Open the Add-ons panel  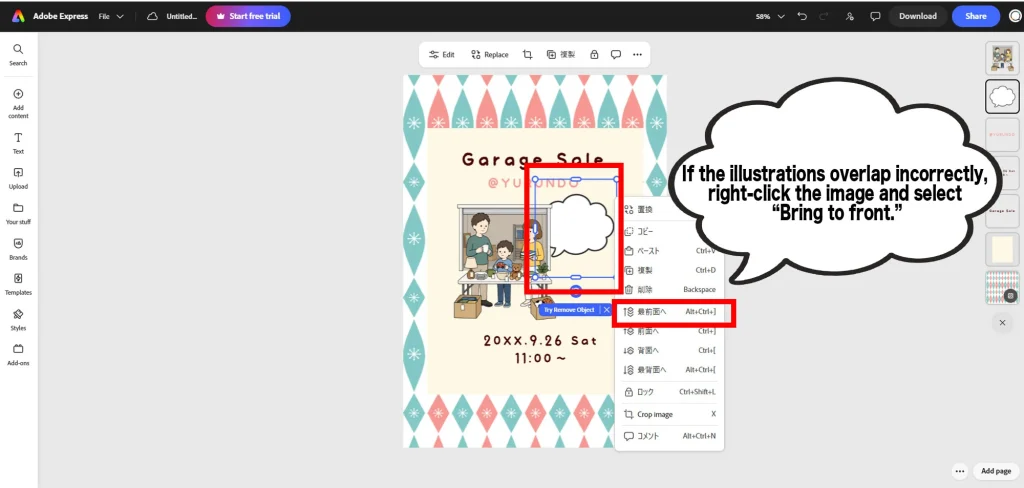[x=18, y=355]
